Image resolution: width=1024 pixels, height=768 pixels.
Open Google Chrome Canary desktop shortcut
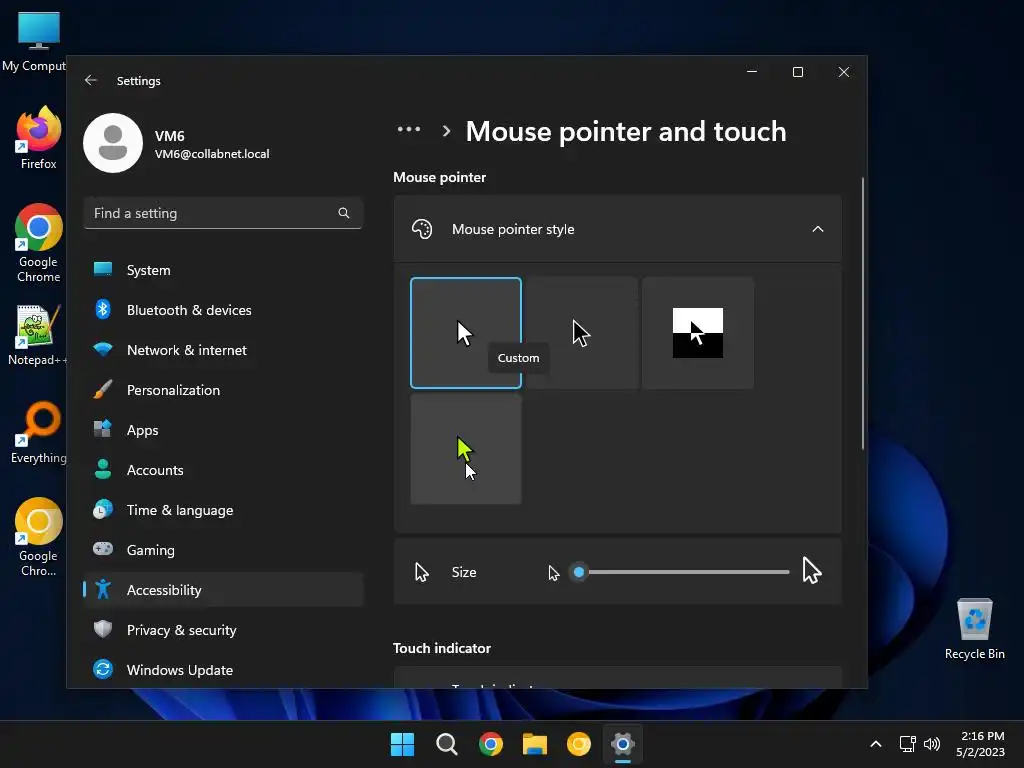(39, 537)
